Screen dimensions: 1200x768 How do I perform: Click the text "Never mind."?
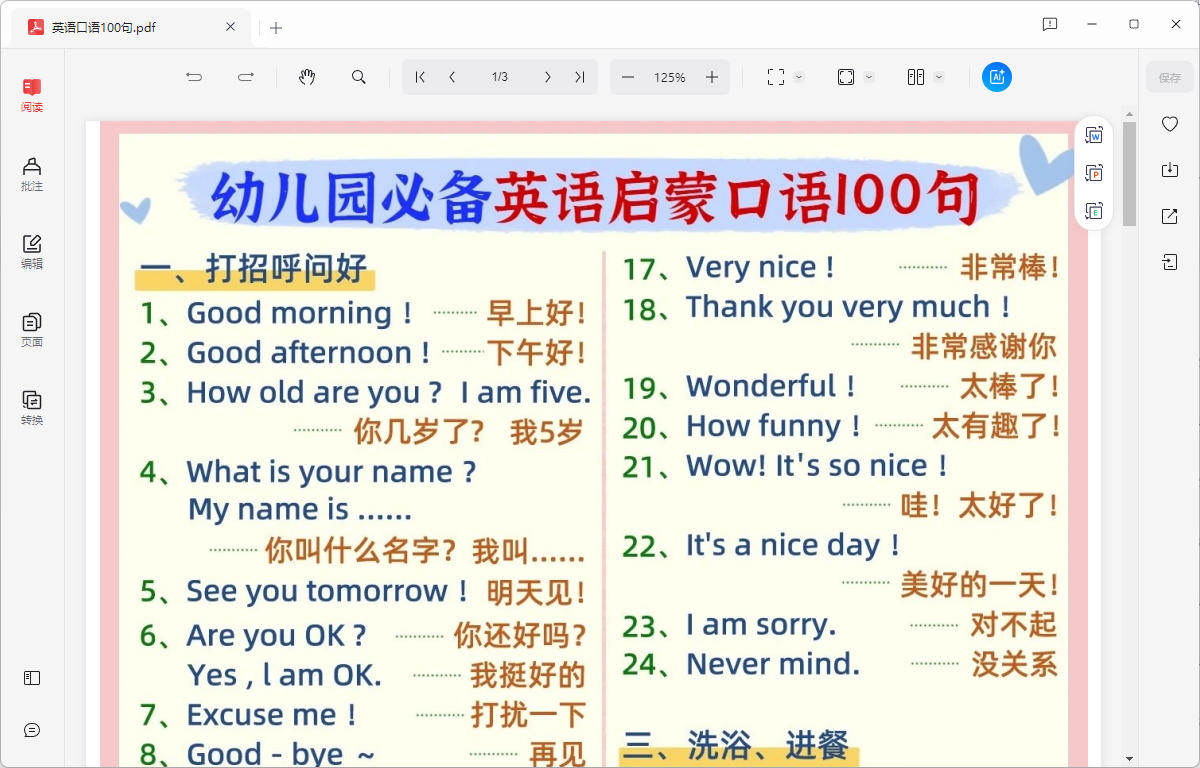773,664
